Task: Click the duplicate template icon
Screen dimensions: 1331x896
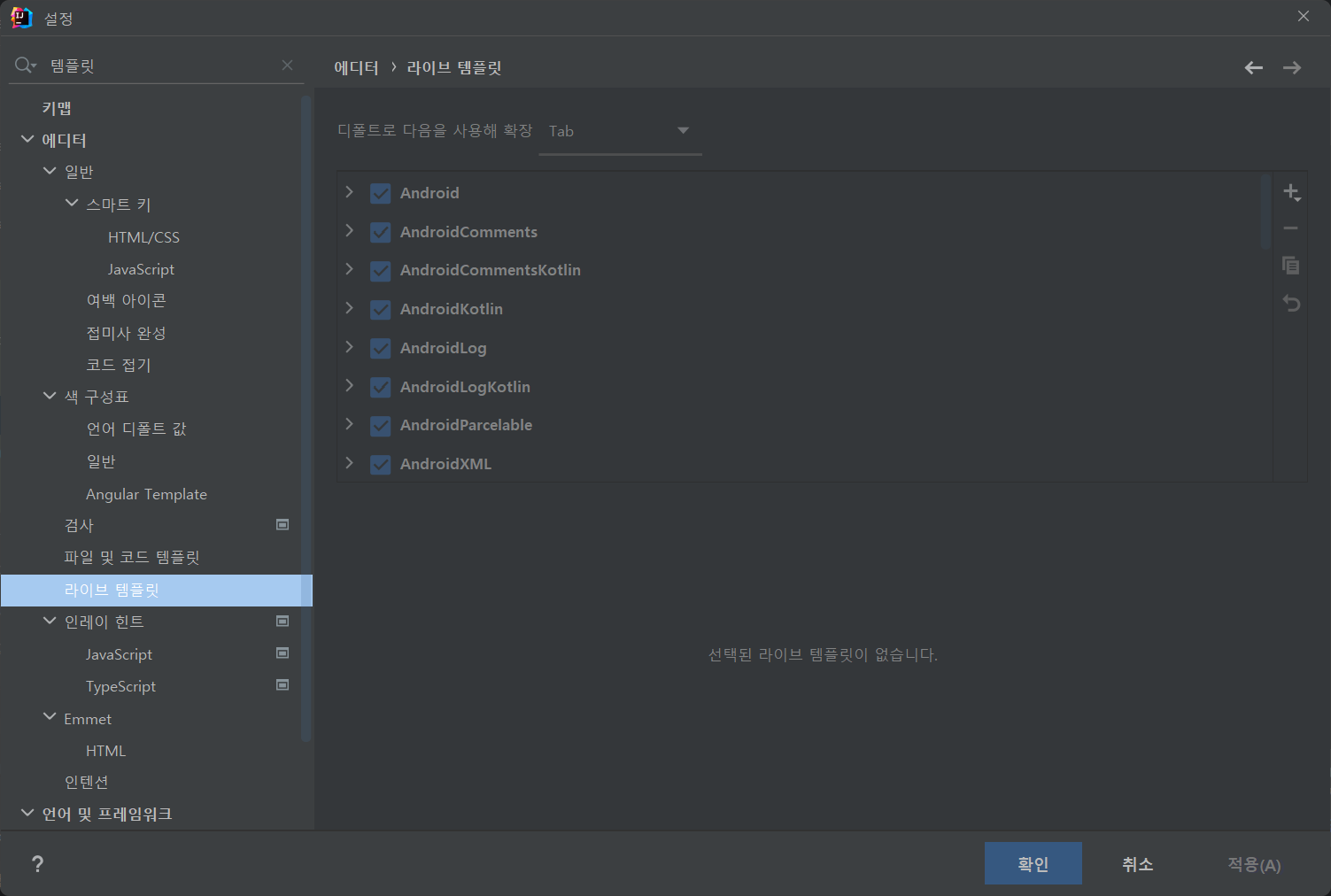Action: 1291,265
